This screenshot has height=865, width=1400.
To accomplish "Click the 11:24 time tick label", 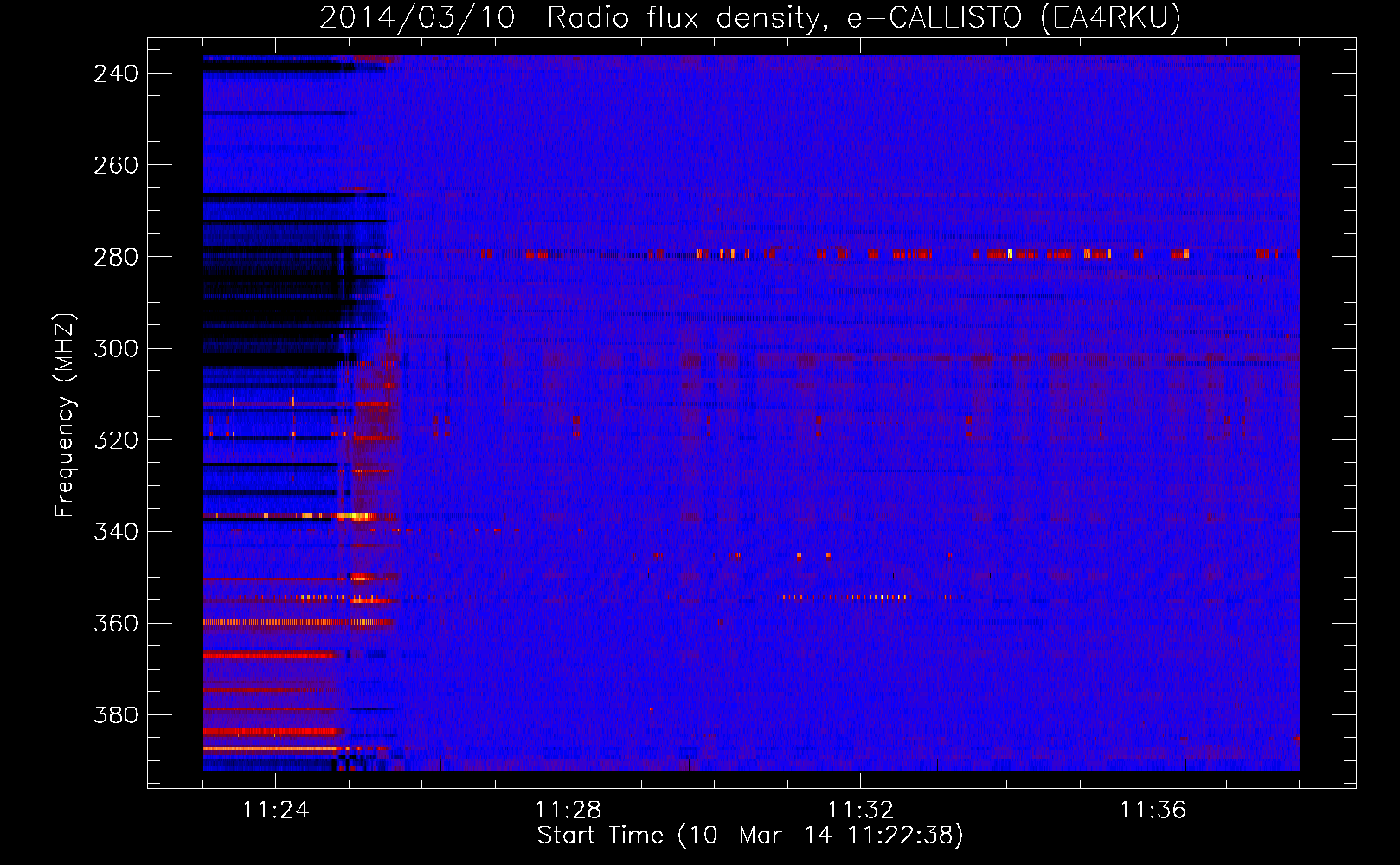I will [x=275, y=811].
